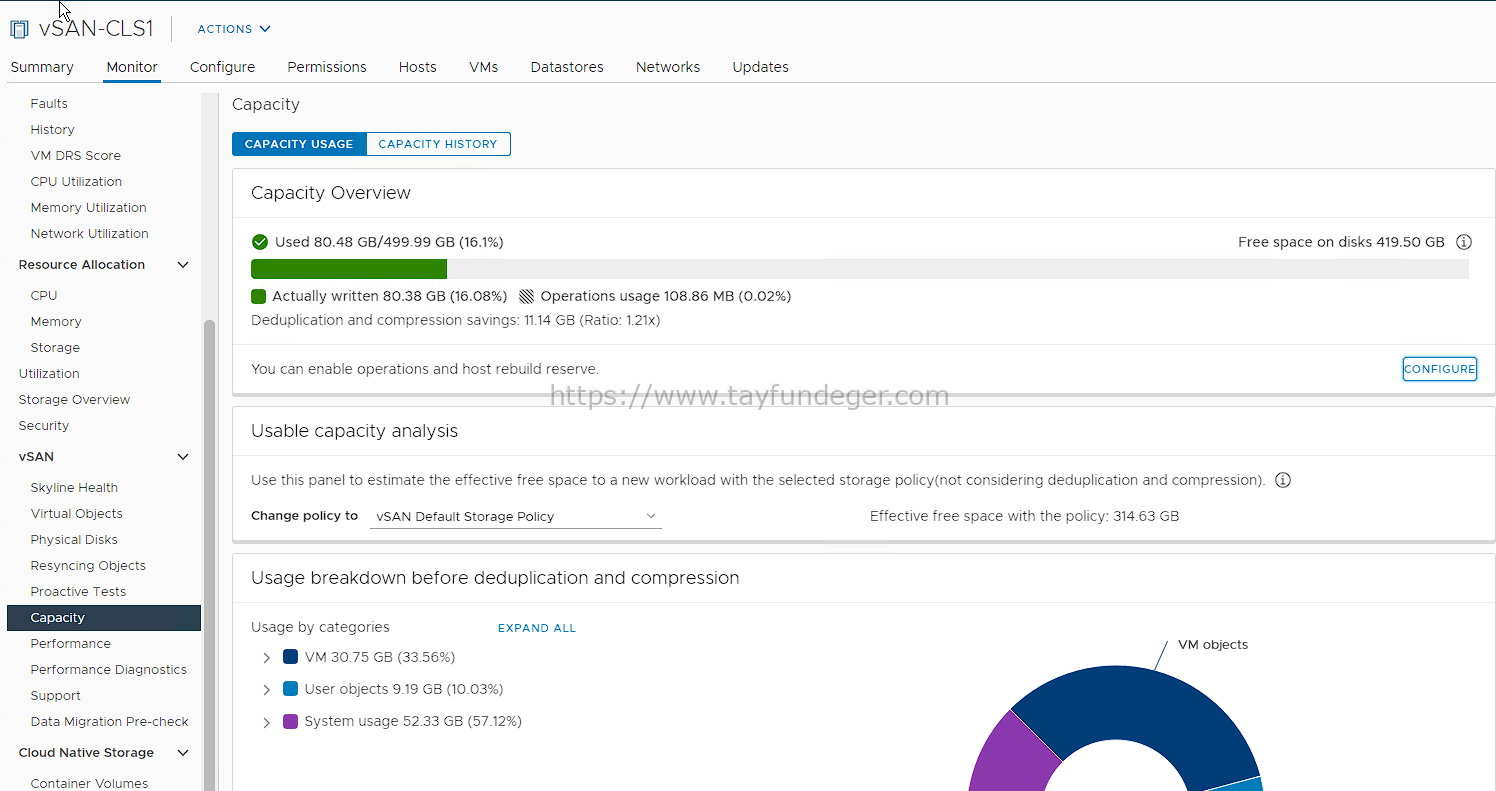This screenshot has height=791, width=1496.
Task: Open the Networks tab
Action: 668,67
